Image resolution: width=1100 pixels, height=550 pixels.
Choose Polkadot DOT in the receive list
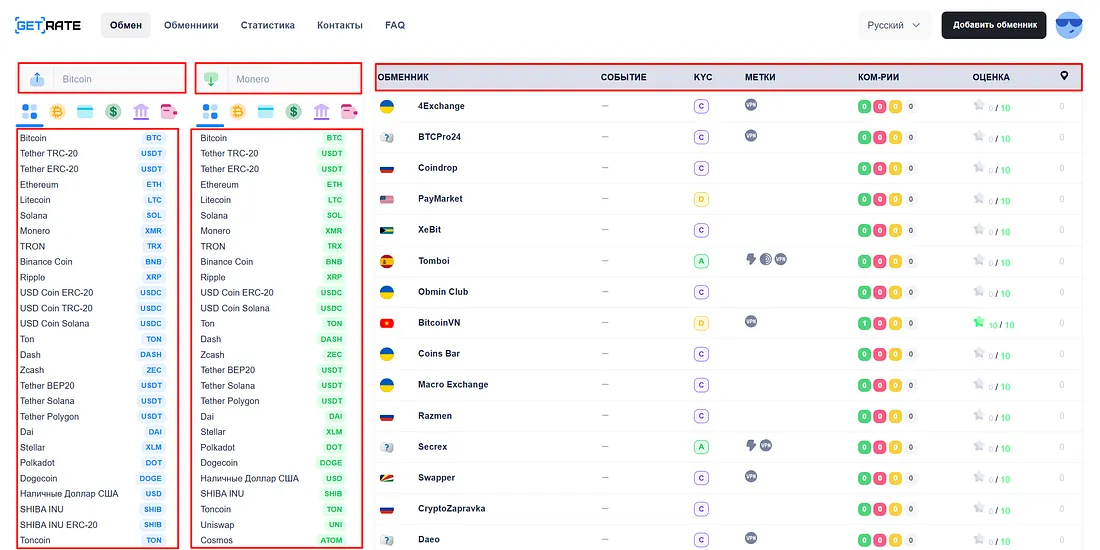(x=273, y=448)
